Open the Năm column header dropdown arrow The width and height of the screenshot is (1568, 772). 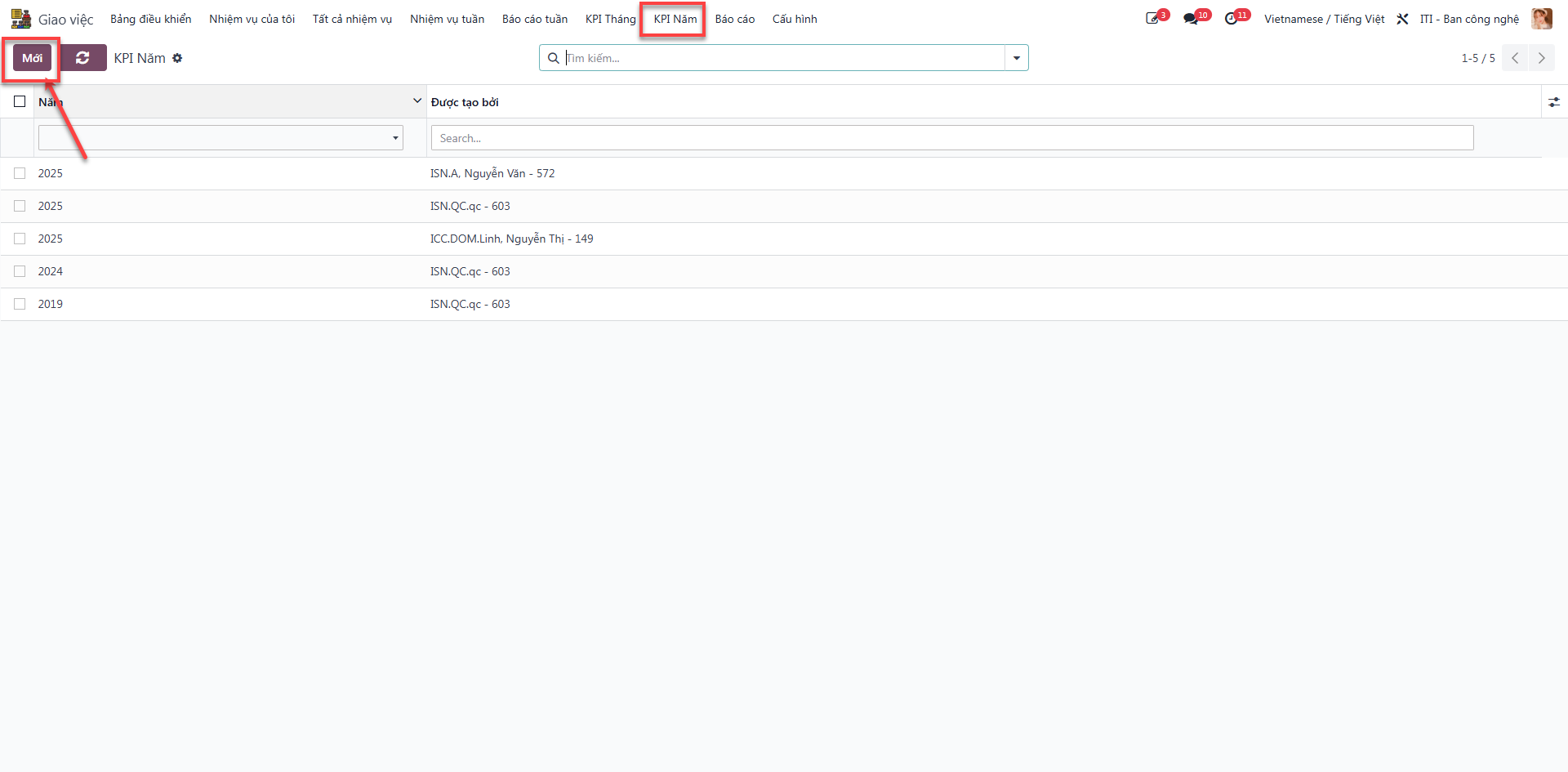coord(417,101)
